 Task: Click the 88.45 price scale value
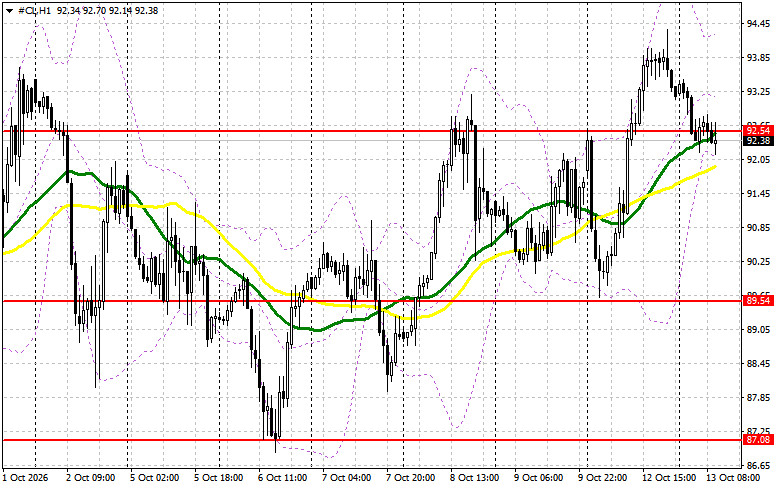point(759,364)
